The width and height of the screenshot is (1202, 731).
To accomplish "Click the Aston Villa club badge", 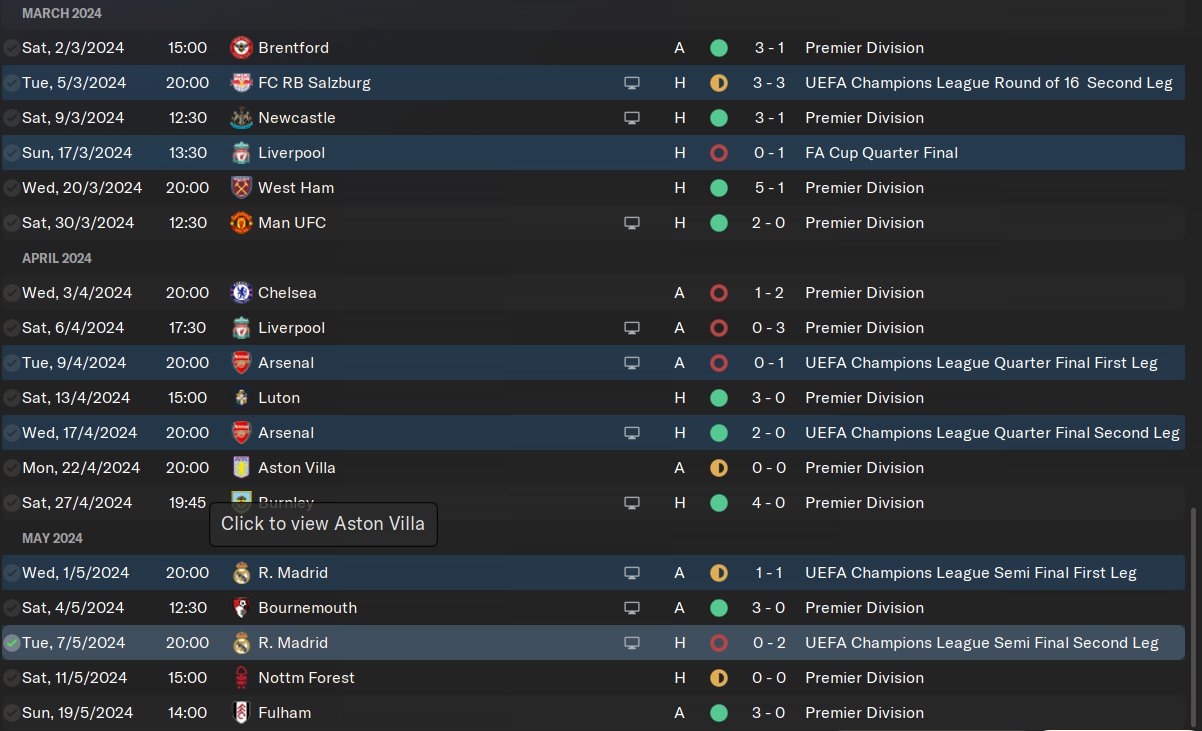I will [241, 468].
